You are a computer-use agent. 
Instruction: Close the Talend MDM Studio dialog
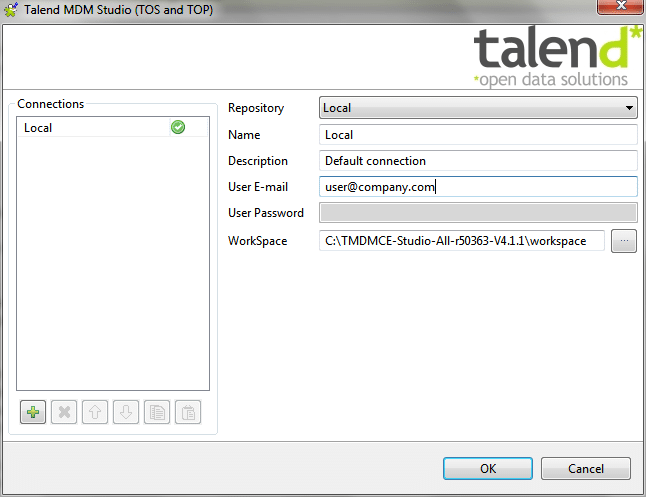tap(613, 10)
